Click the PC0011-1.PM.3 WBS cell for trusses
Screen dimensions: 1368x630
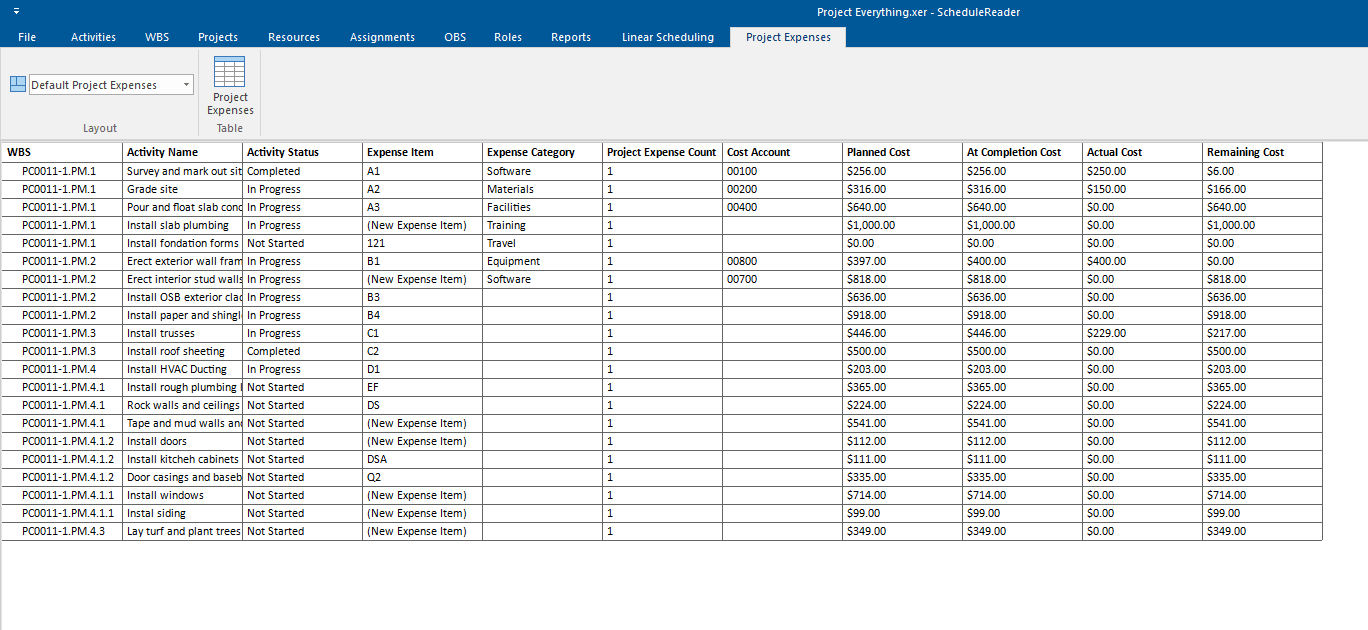(62, 333)
